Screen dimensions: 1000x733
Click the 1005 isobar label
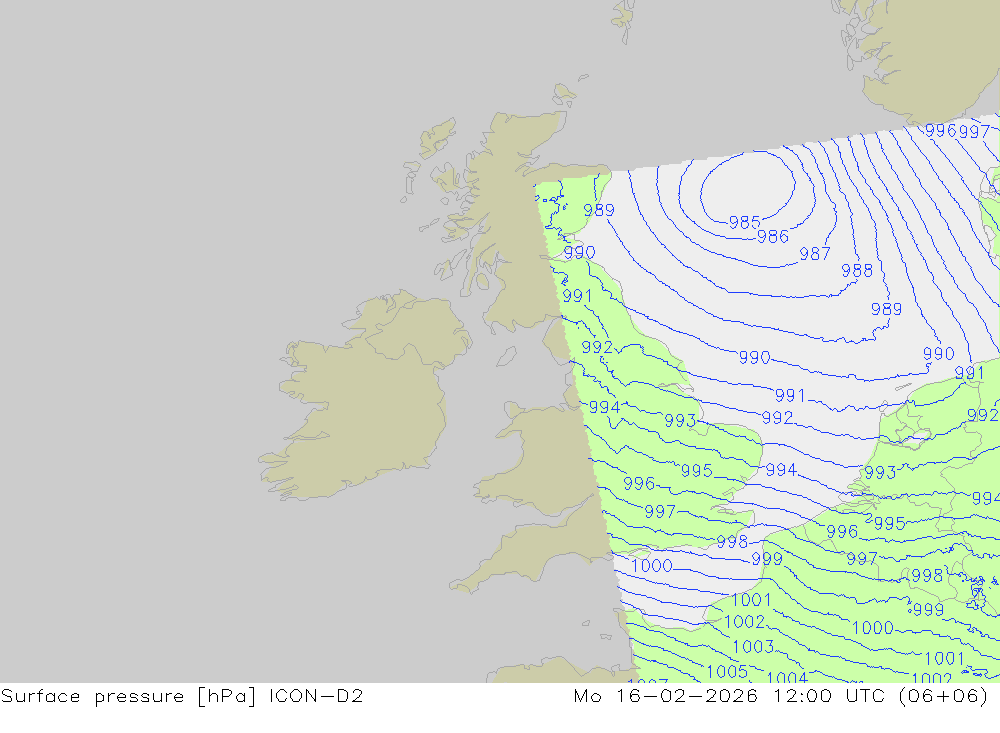tap(726, 671)
